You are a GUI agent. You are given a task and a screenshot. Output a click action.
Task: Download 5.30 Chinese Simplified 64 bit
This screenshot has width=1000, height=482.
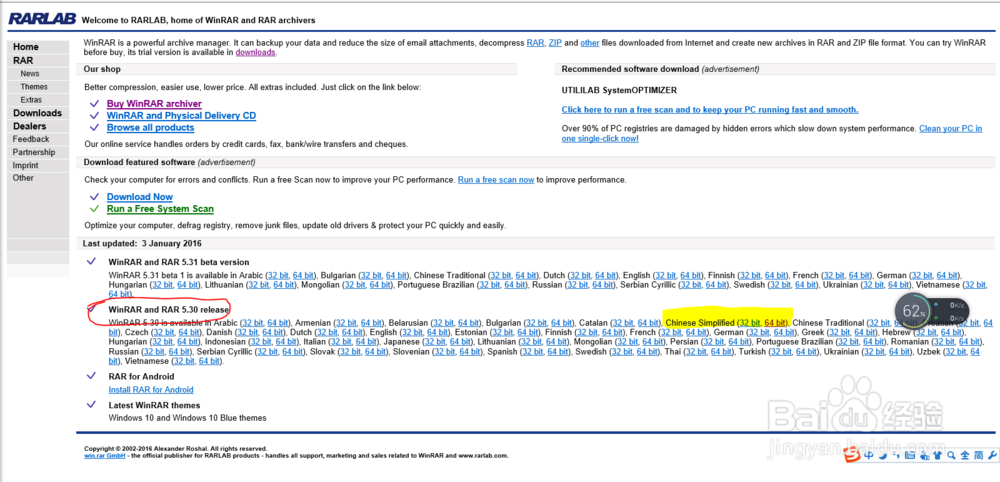776,323
